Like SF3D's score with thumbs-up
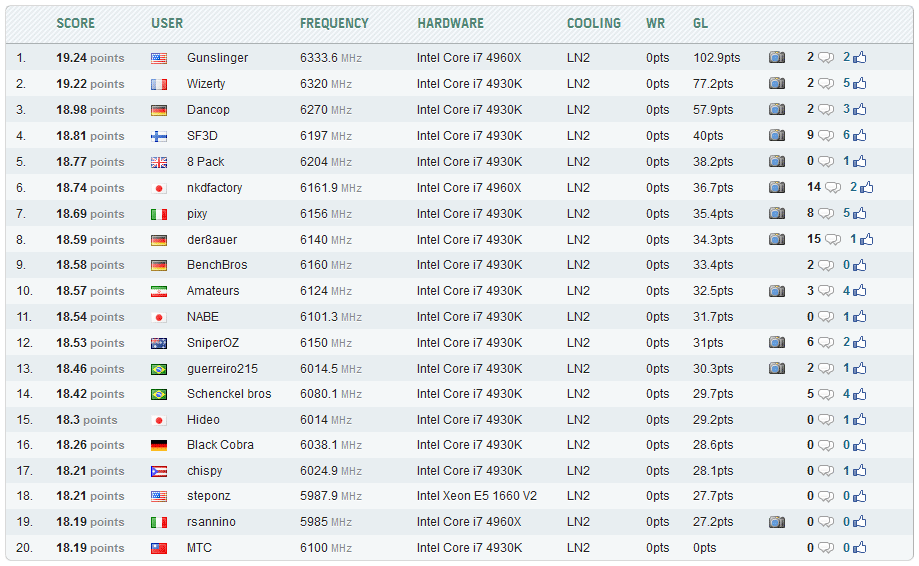The width and height of the screenshot is (919, 566). [x=860, y=136]
